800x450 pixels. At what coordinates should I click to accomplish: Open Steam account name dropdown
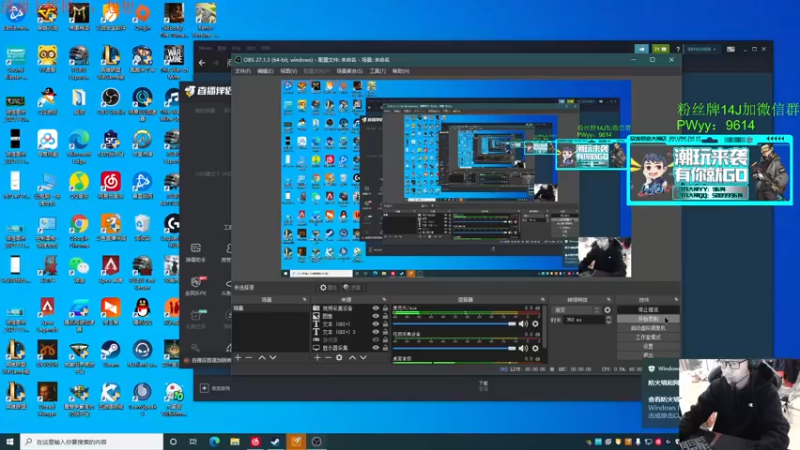(x=702, y=49)
